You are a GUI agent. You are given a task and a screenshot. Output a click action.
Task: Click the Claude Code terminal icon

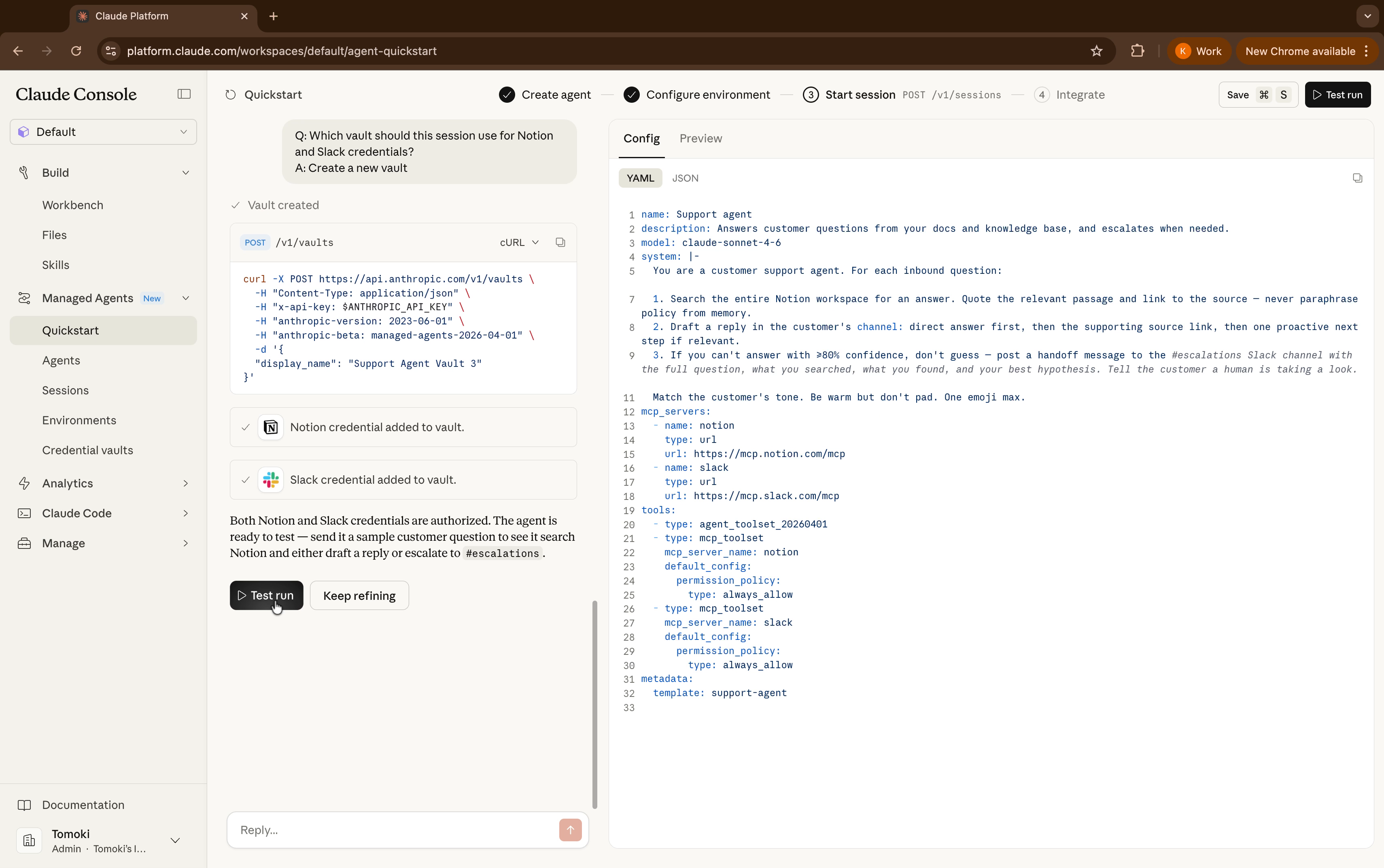(24, 513)
